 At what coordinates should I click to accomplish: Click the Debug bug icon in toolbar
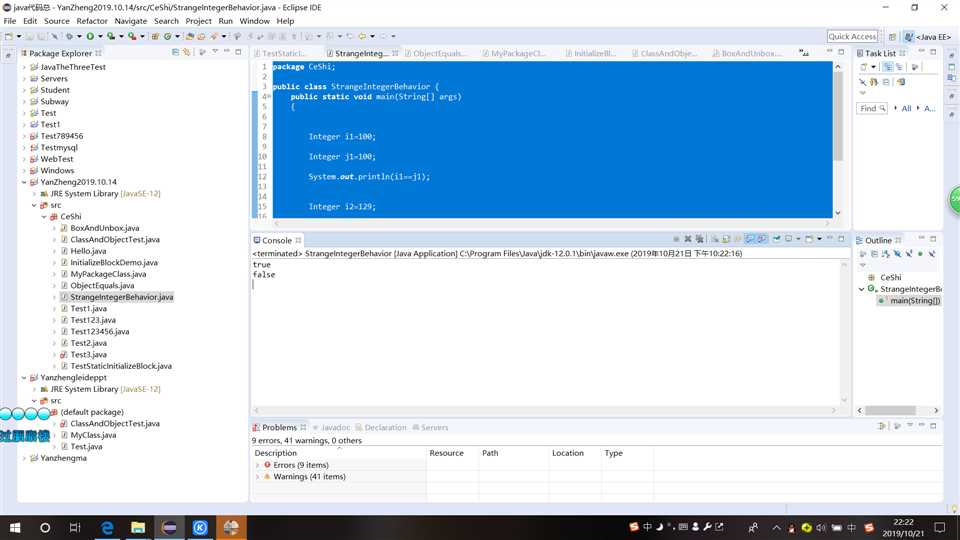[x=69, y=36]
